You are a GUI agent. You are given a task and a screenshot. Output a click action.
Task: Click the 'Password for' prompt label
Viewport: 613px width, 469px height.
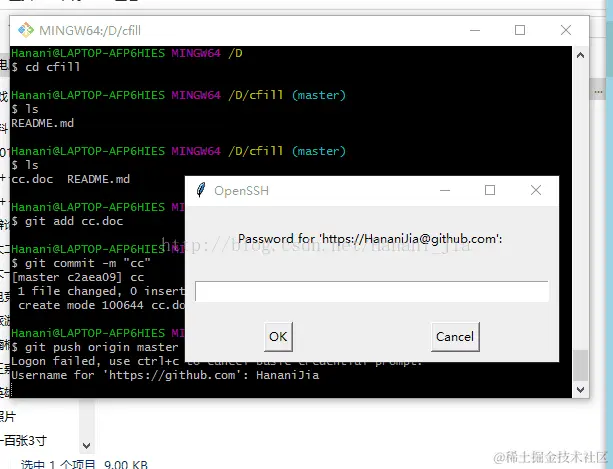370,239
